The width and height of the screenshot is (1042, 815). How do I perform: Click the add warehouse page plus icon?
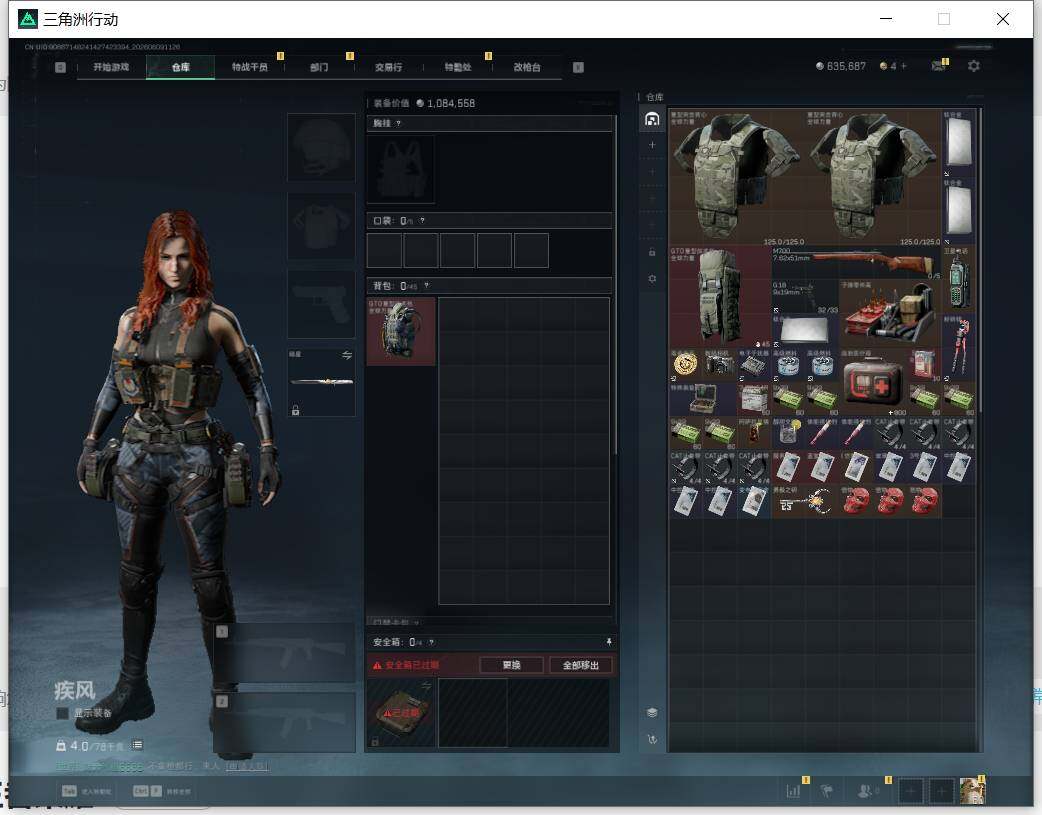pos(652,145)
